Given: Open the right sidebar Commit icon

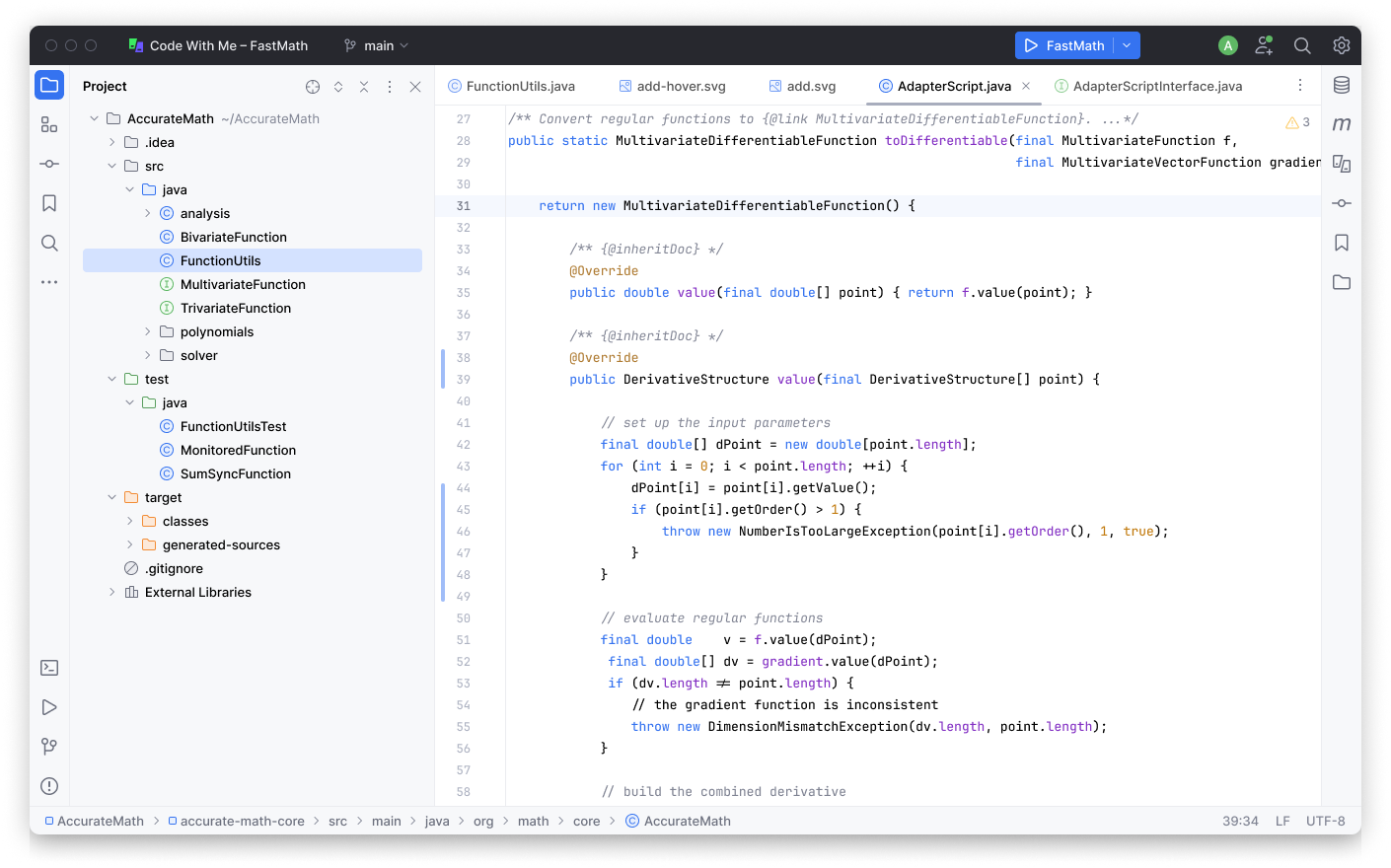Looking at the screenshot, I should [1342, 203].
